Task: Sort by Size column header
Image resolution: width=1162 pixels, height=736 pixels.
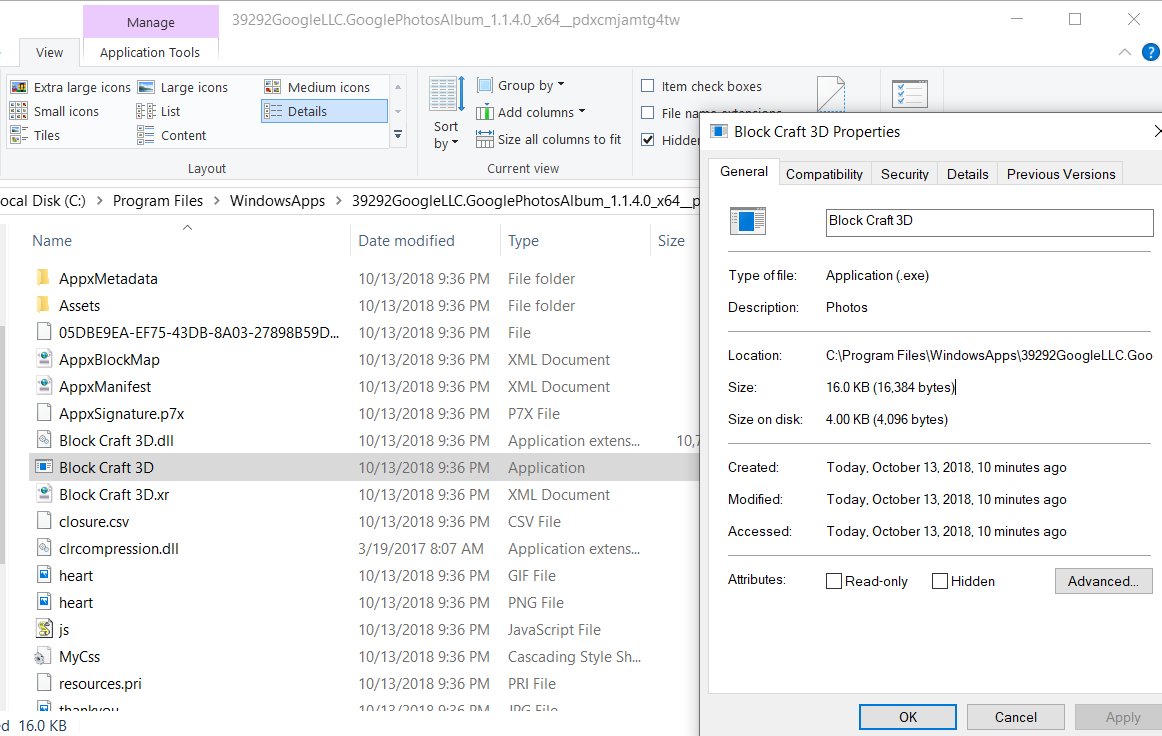Action: tap(671, 241)
